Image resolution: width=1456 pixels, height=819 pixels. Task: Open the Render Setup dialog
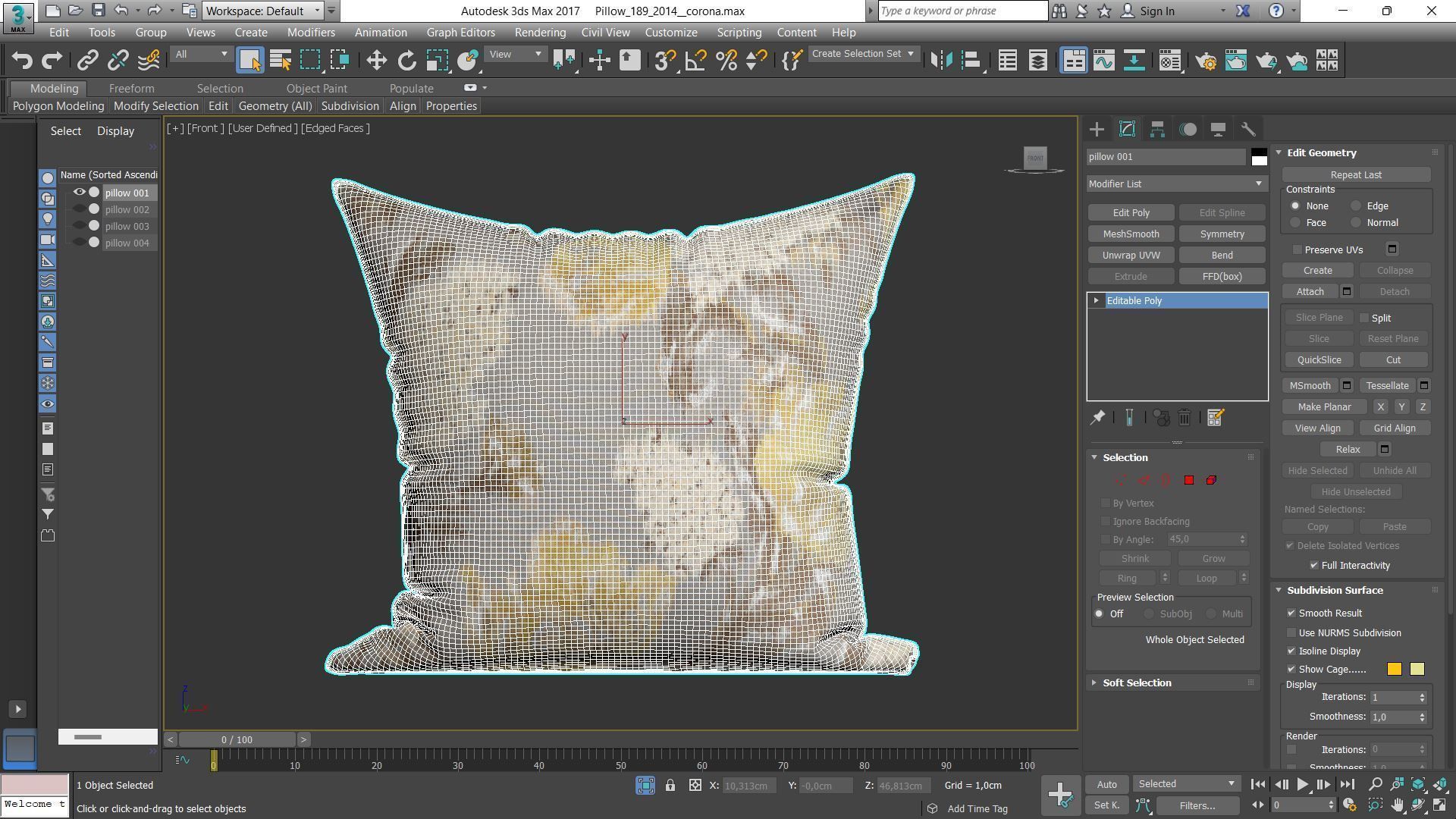coord(1206,61)
